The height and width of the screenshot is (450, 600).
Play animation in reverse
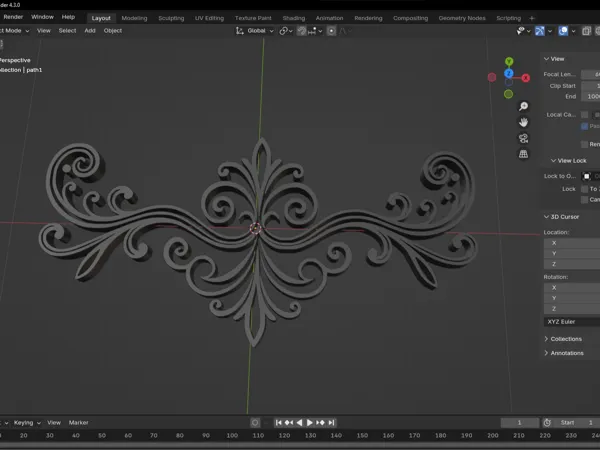(x=300, y=422)
